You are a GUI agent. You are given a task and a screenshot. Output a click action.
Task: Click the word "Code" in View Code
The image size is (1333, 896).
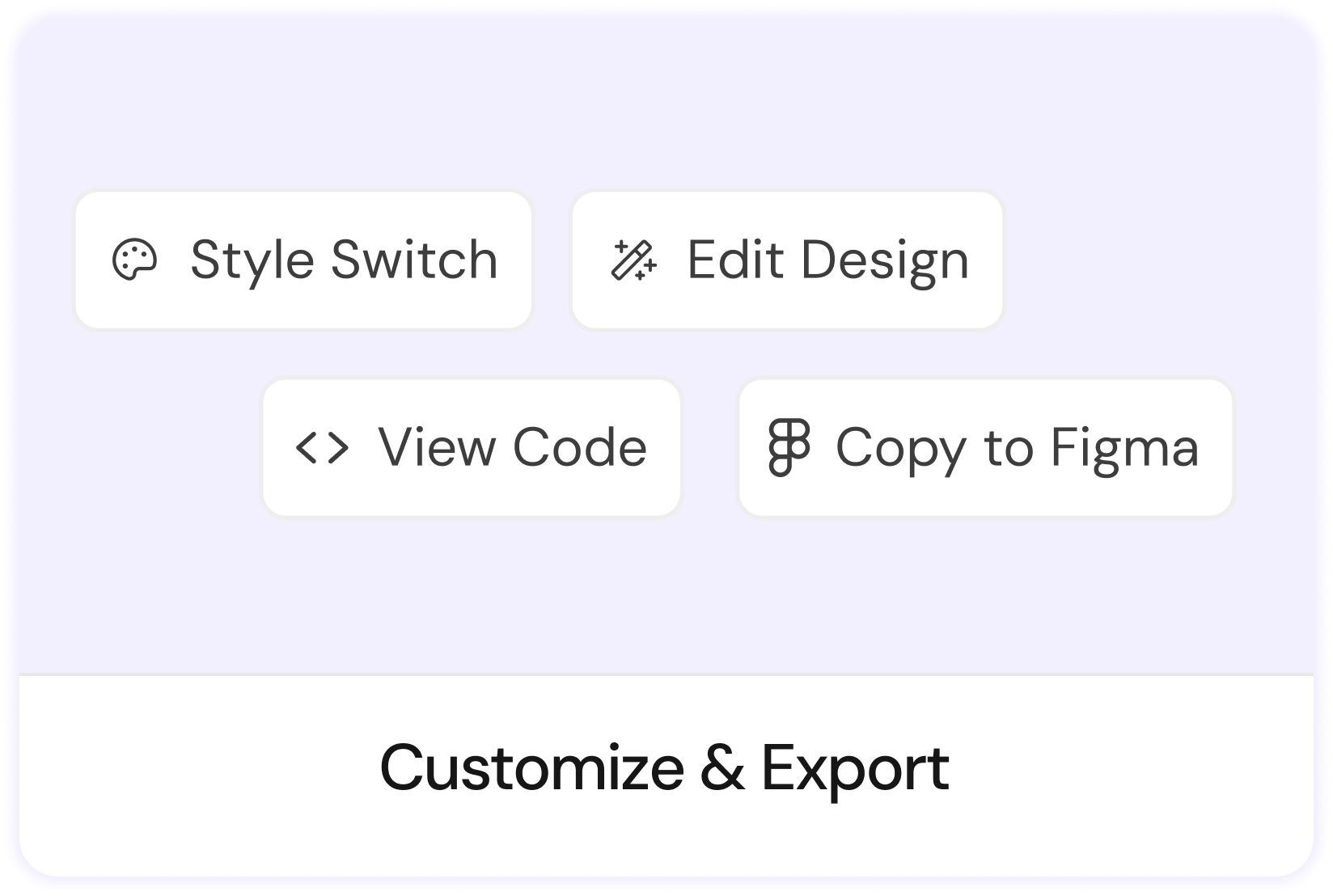[x=580, y=448]
